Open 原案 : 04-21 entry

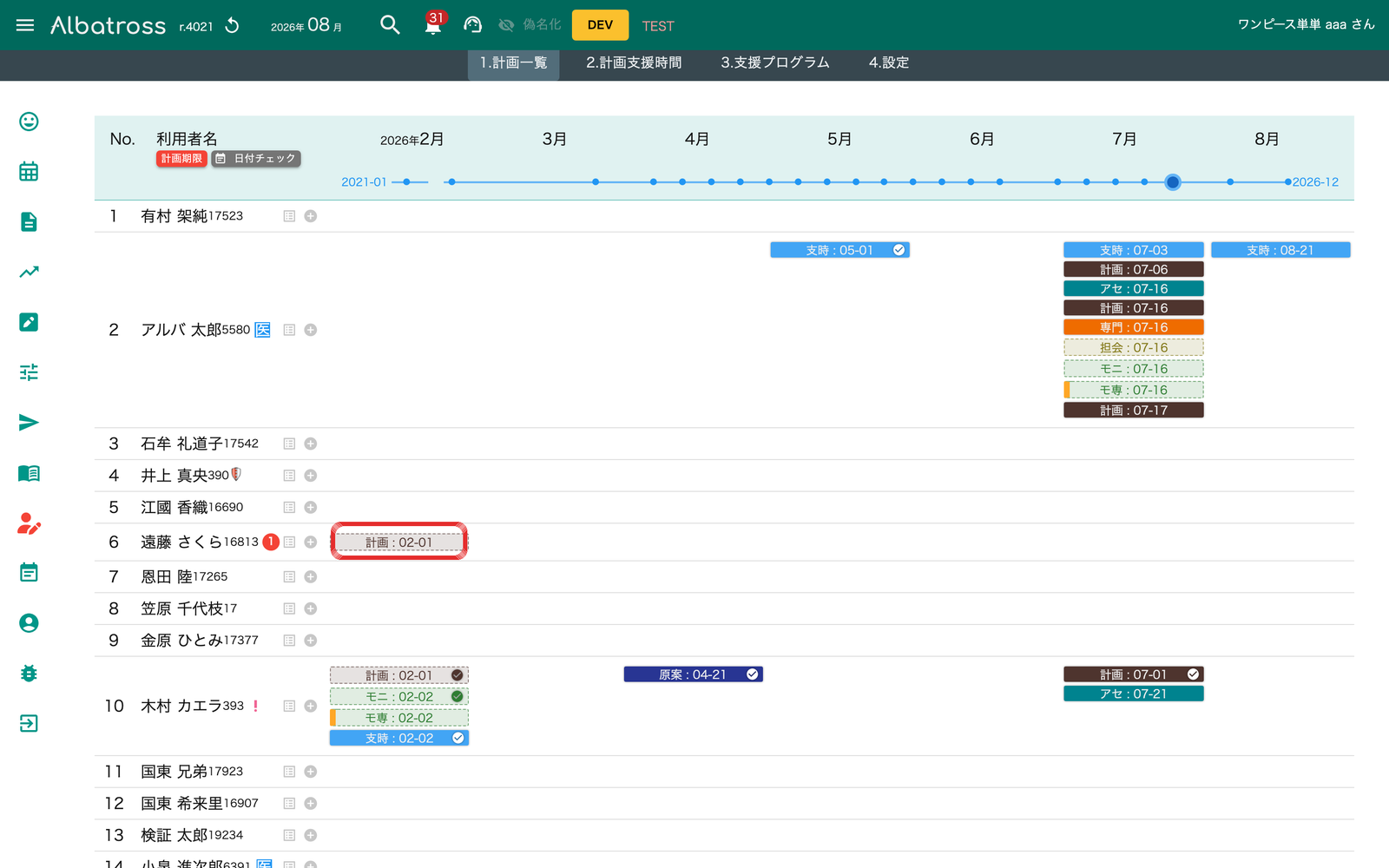693,674
